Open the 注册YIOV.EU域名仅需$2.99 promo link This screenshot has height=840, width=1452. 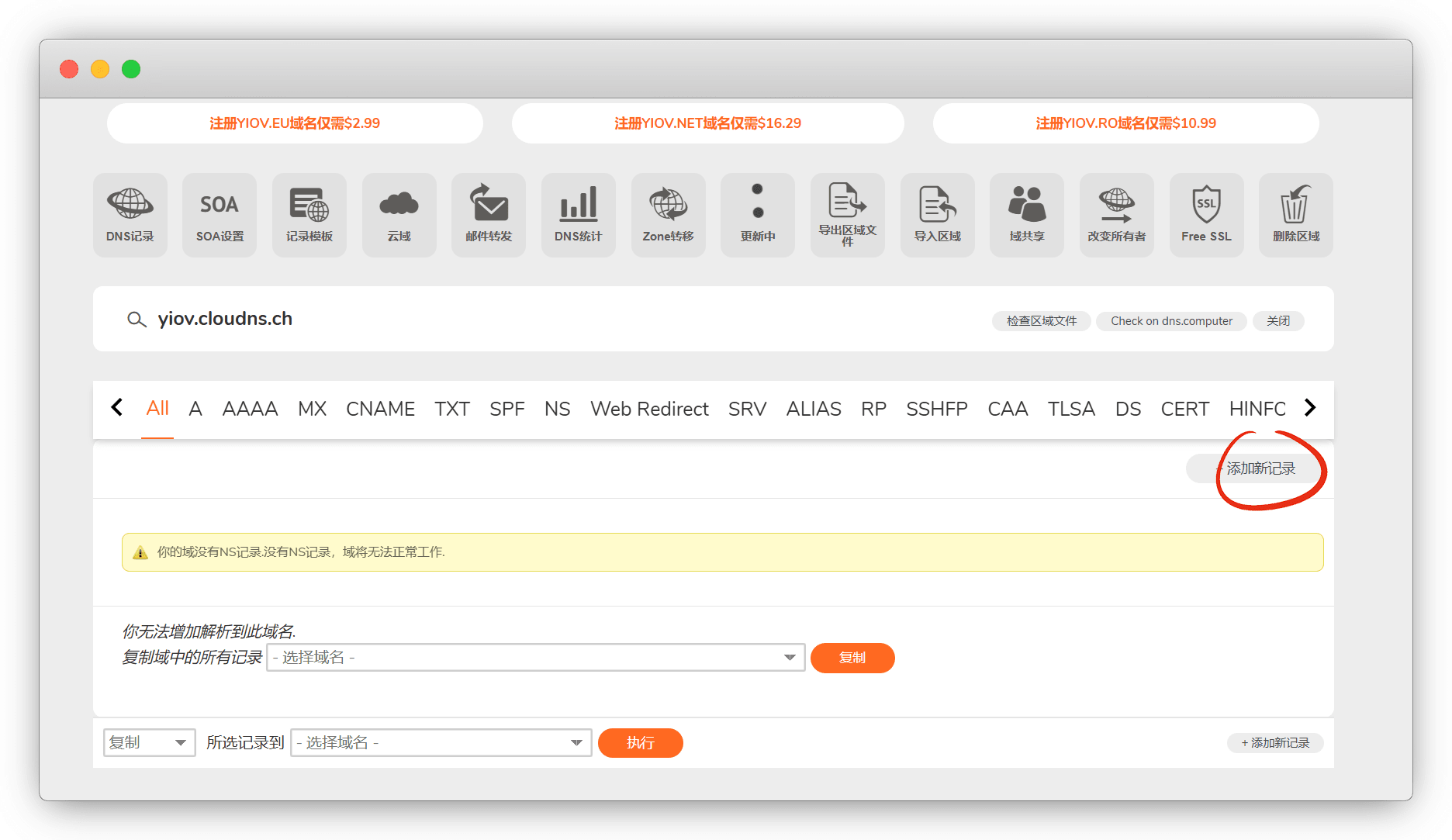[295, 123]
